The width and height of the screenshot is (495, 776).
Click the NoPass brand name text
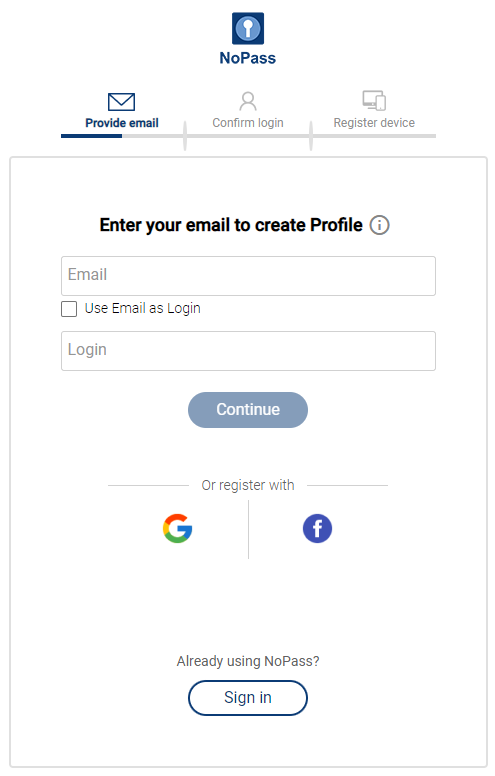[248, 58]
